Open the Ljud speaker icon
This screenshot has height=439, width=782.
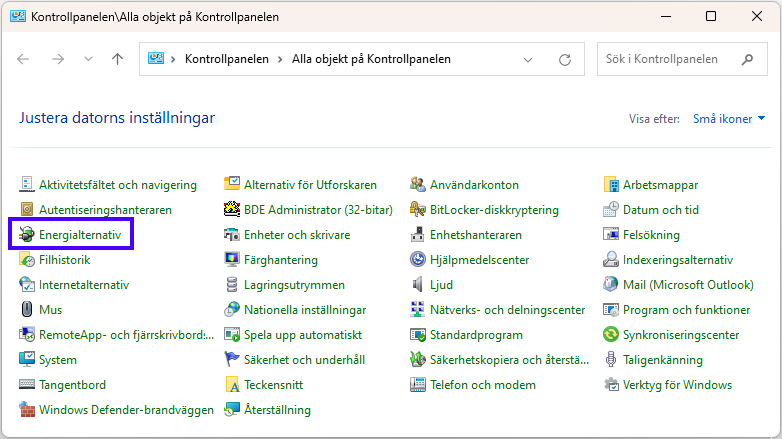click(418, 285)
